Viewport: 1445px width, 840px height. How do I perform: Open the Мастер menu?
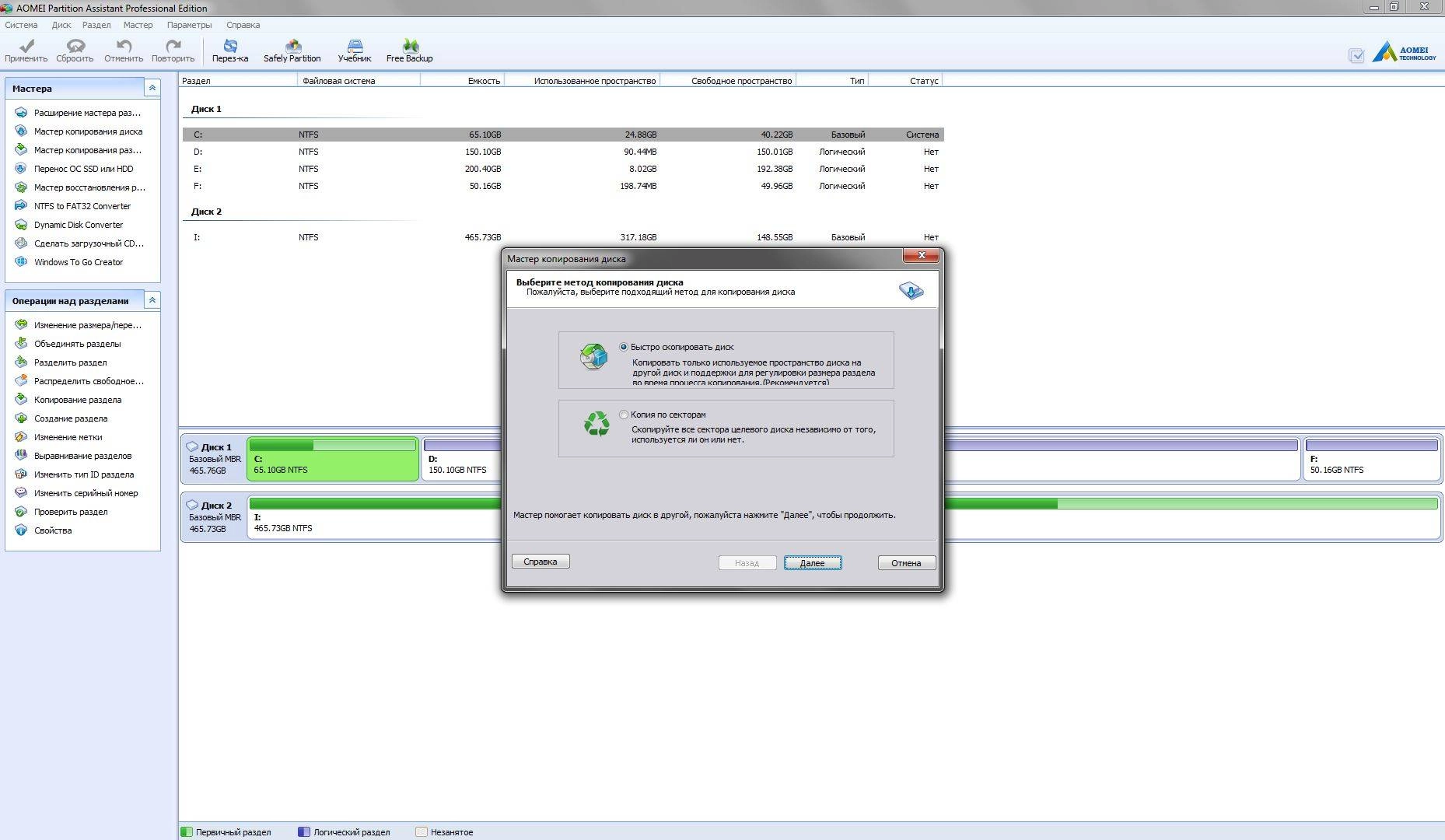pos(138,25)
